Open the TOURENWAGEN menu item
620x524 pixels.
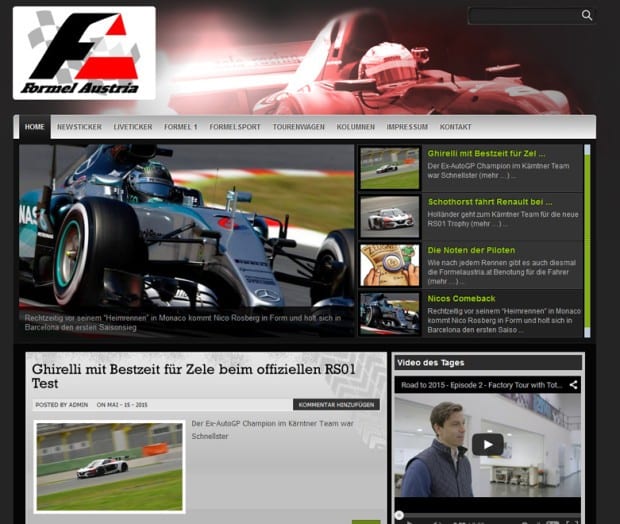coord(299,127)
